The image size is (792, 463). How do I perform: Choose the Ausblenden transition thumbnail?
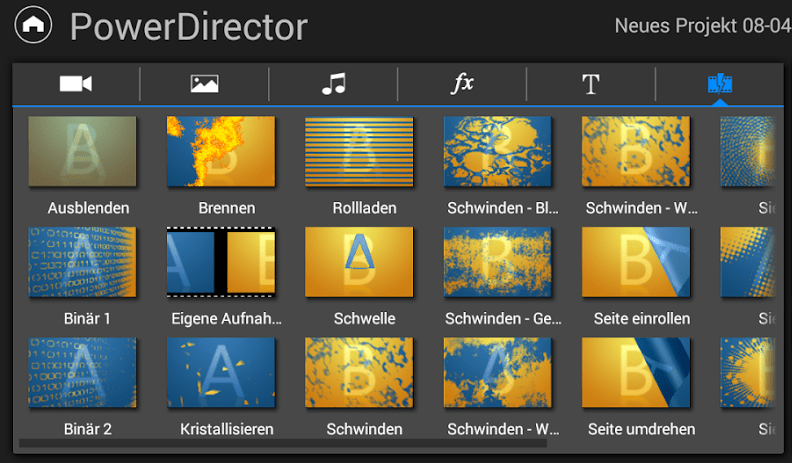(x=82, y=151)
